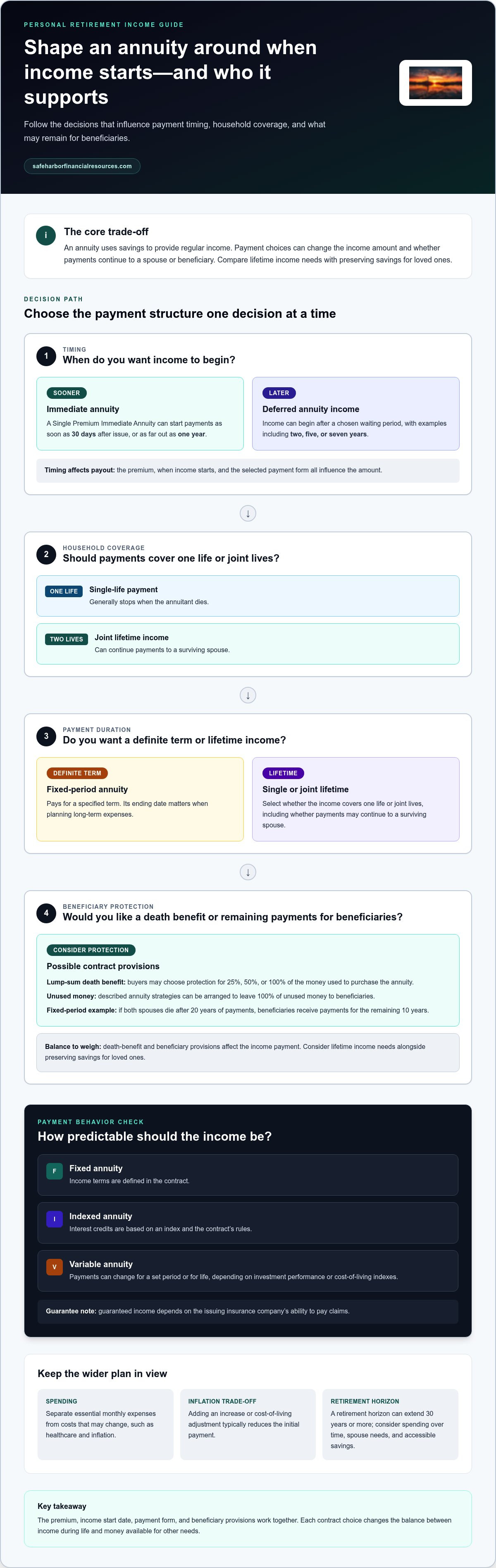Click the sunset thumbnail image in header
This screenshot has height=1568, width=496.
tap(435, 83)
